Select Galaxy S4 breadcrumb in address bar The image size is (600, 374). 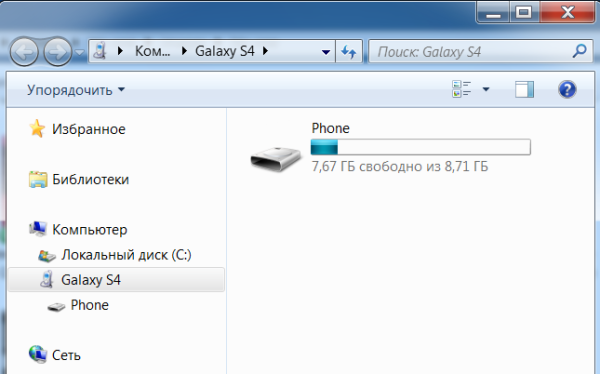click(x=225, y=51)
